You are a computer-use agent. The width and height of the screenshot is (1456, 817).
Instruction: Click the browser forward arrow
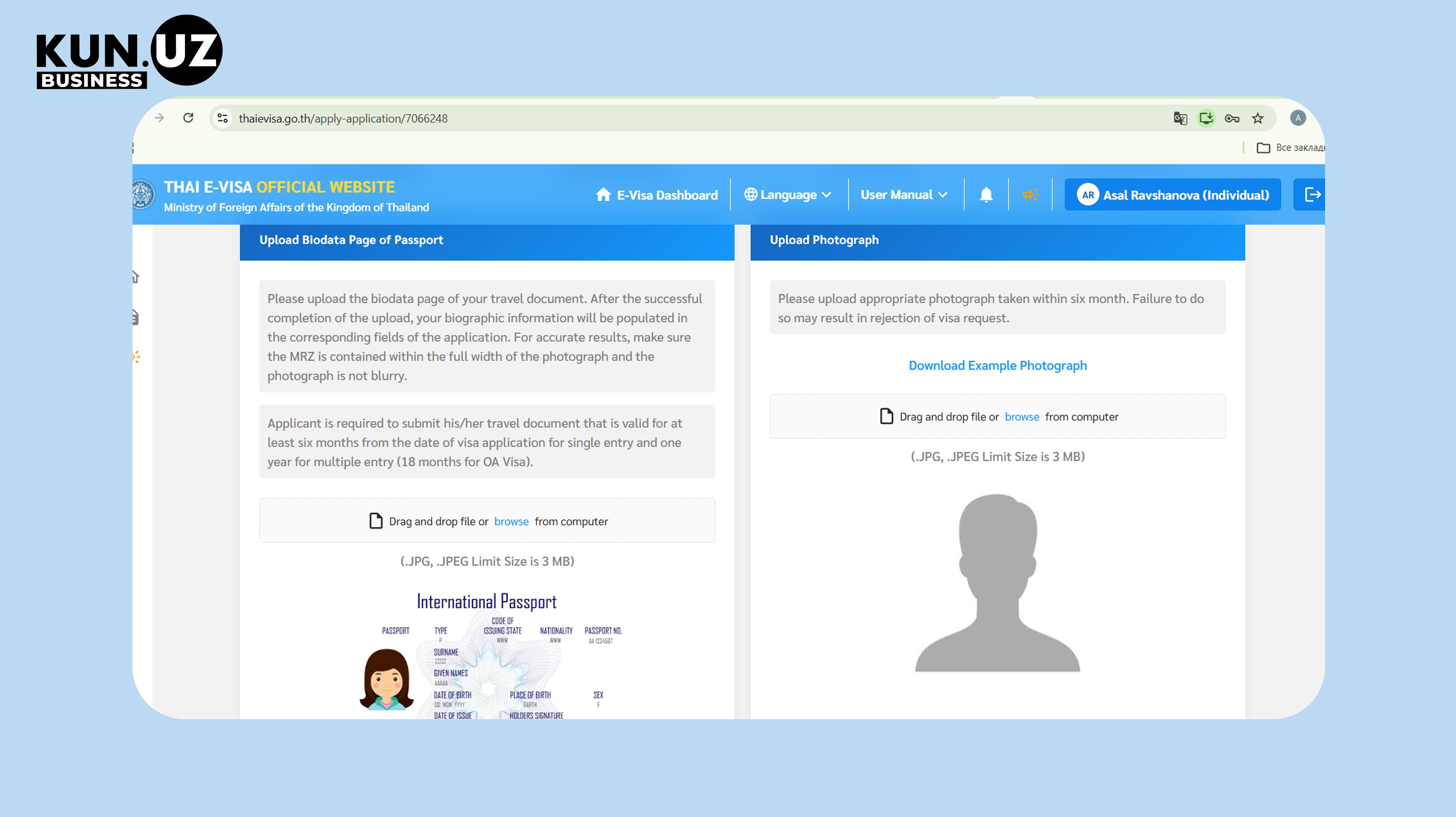[159, 118]
